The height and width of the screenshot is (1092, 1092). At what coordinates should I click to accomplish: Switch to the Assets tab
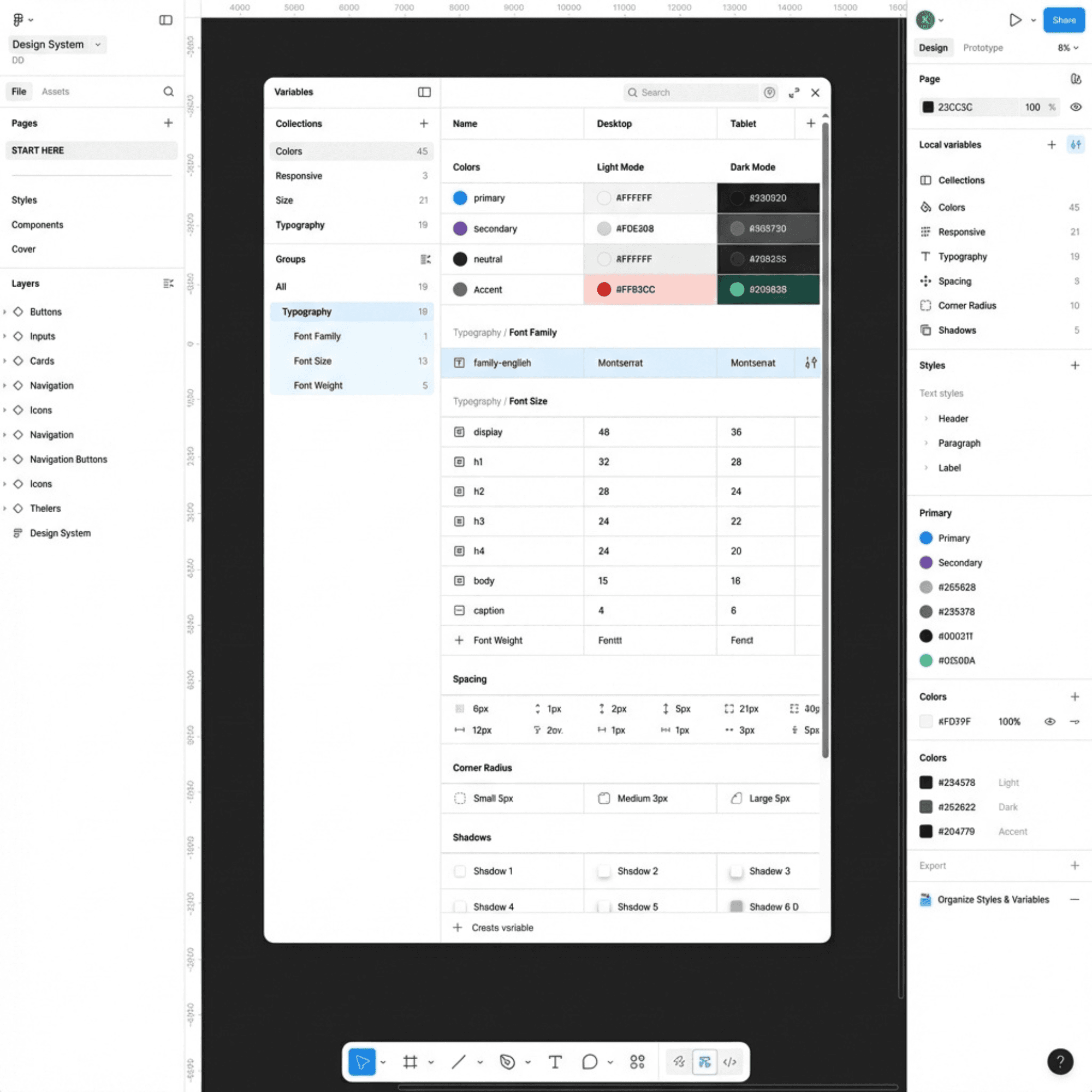click(55, 91)
